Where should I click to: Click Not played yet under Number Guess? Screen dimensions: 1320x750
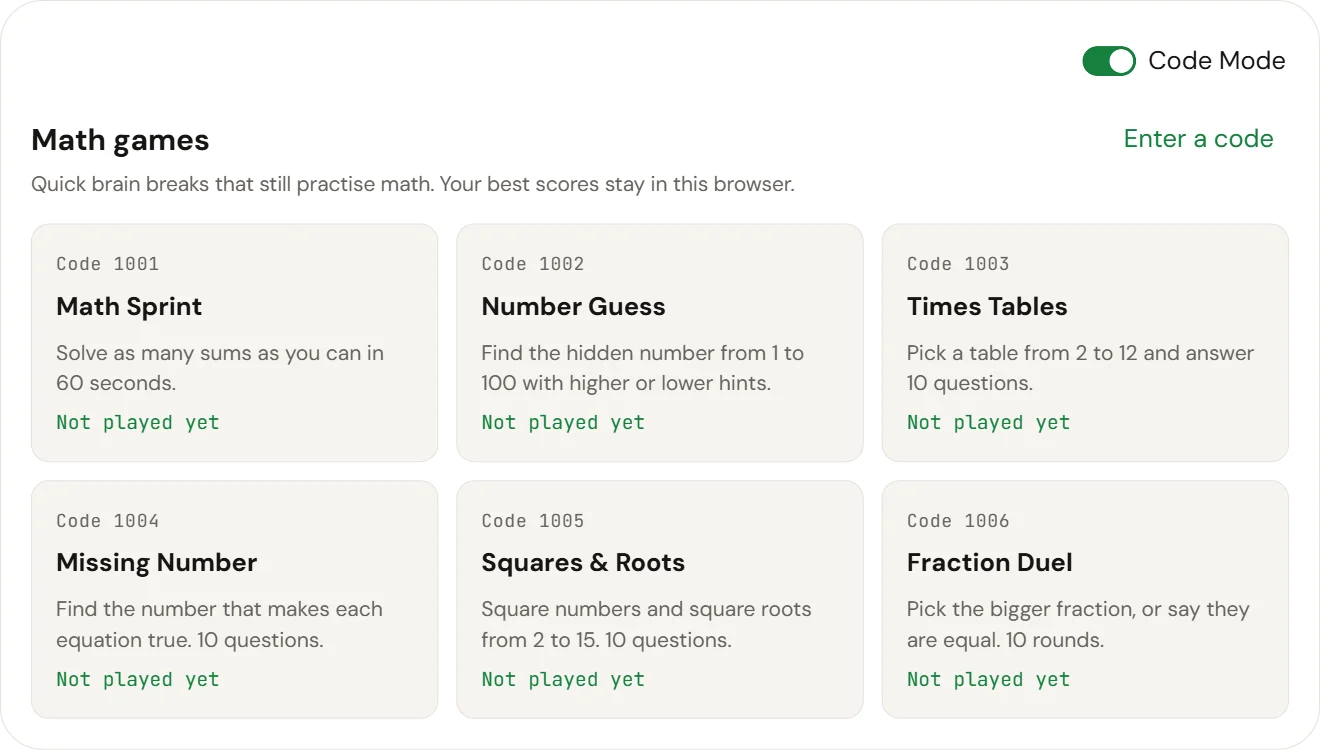[563, 422]
